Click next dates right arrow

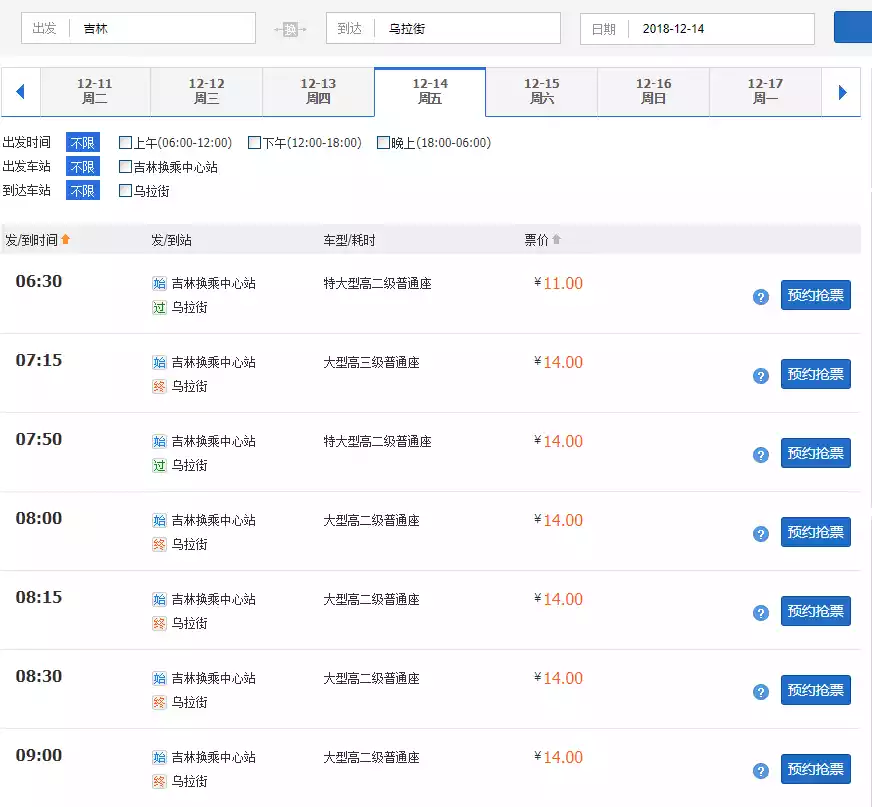pos(842,92)
